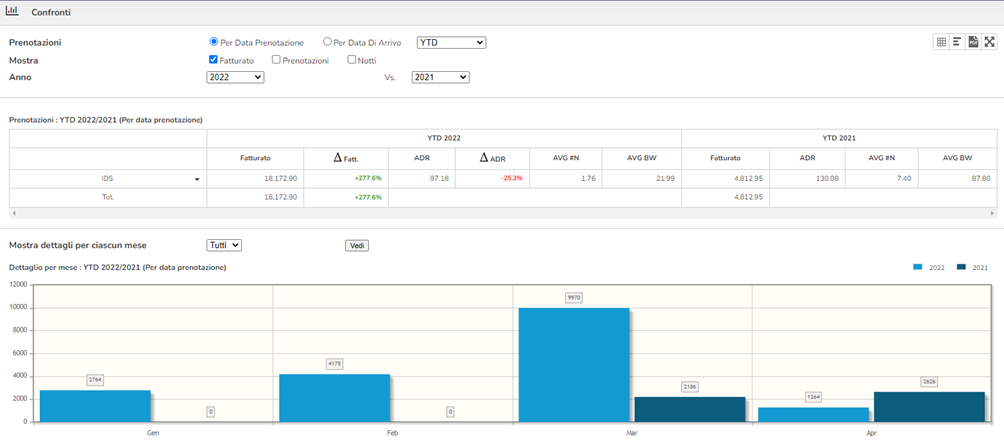Click the table grid view icon
1004x445 pixels.
point(941,42)
